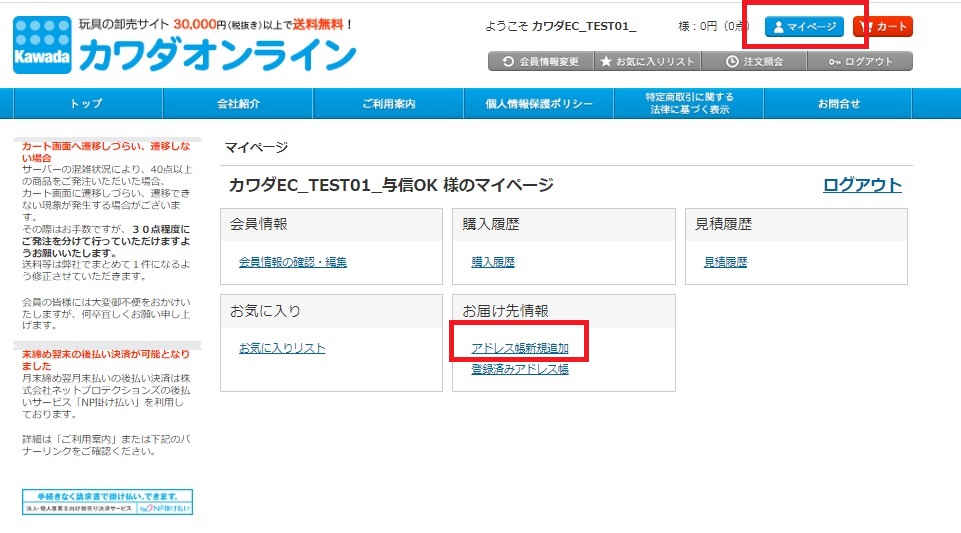Image resolution: width=961 pixels, height=533 pixels.
Task: Click ログアウト button with key icon
Action: click(x=860, y=62)
